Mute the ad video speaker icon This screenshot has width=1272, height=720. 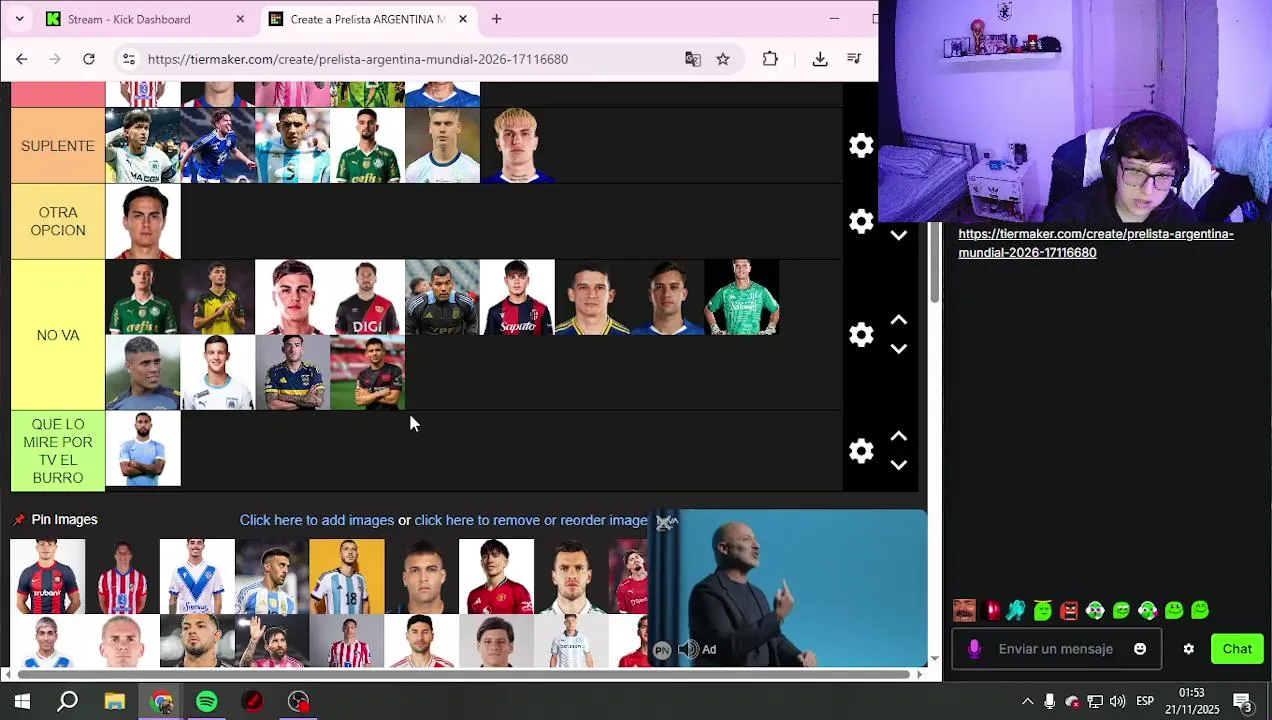(x=688, y=650)
